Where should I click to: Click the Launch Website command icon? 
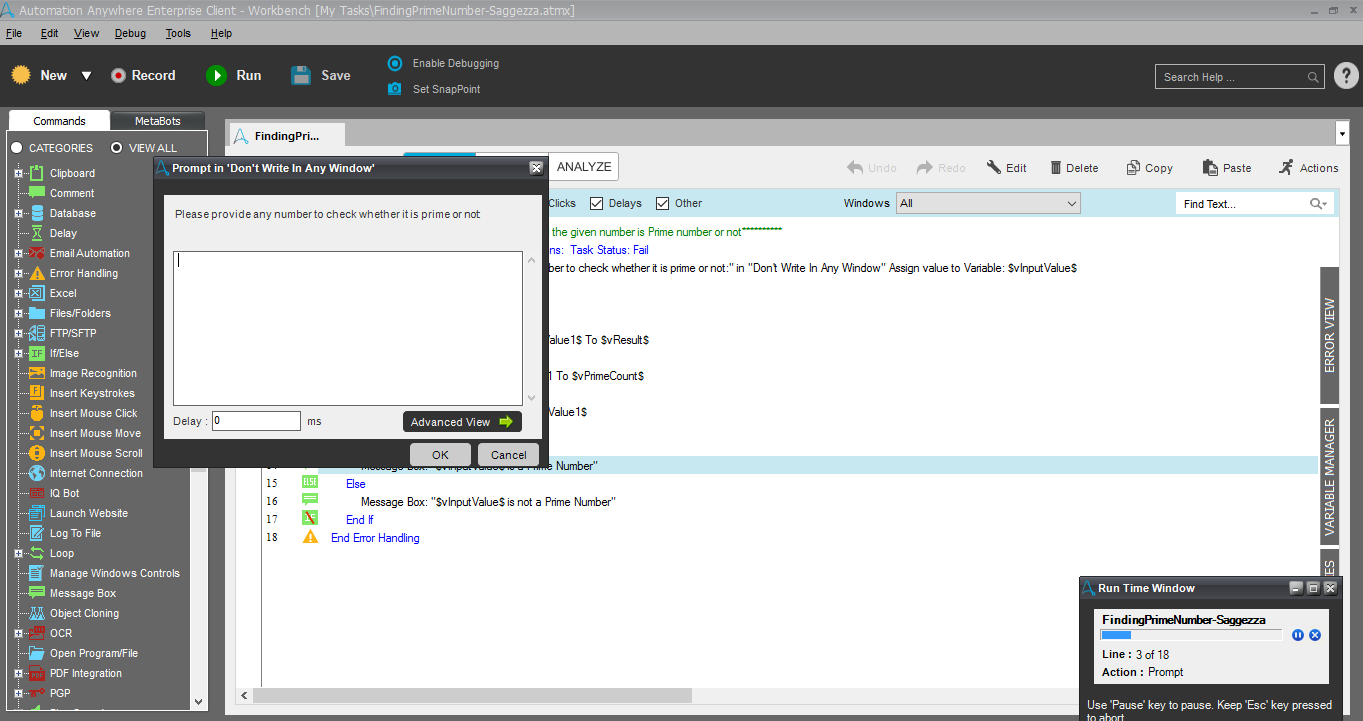tap(35, 513)
